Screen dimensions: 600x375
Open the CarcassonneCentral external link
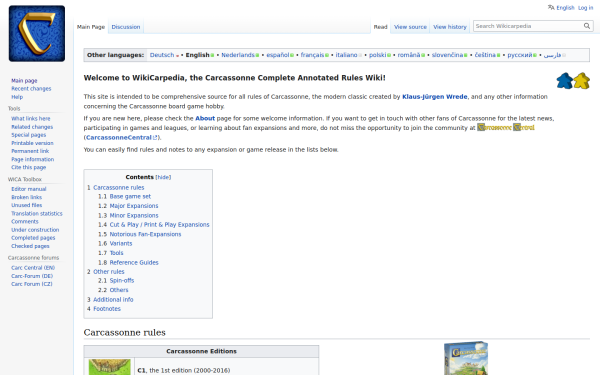pyautogui.click(x=121, y=137)
